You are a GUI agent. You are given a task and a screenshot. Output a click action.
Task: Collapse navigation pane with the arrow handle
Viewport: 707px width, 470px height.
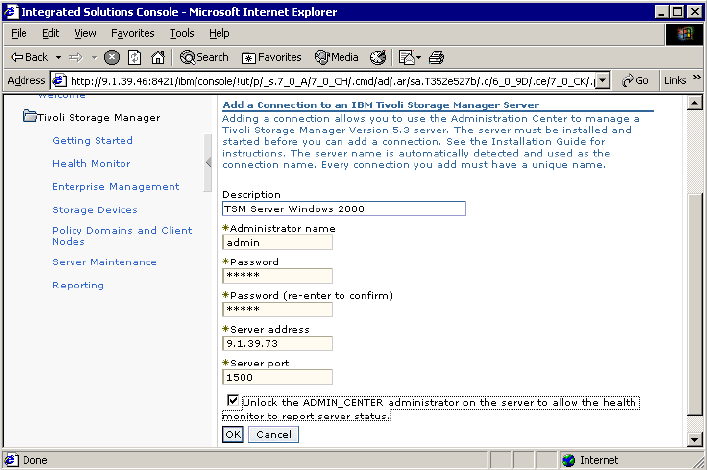208,162
